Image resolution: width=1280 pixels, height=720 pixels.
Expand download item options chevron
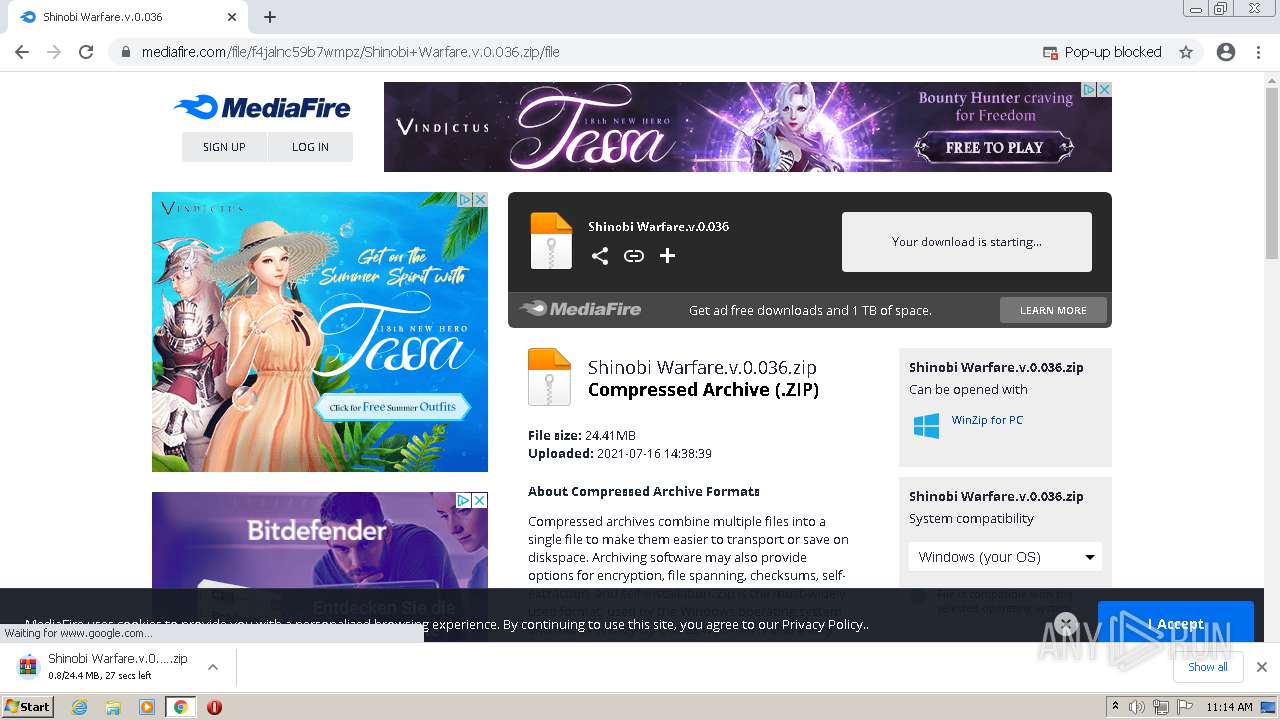click(212, 667)
